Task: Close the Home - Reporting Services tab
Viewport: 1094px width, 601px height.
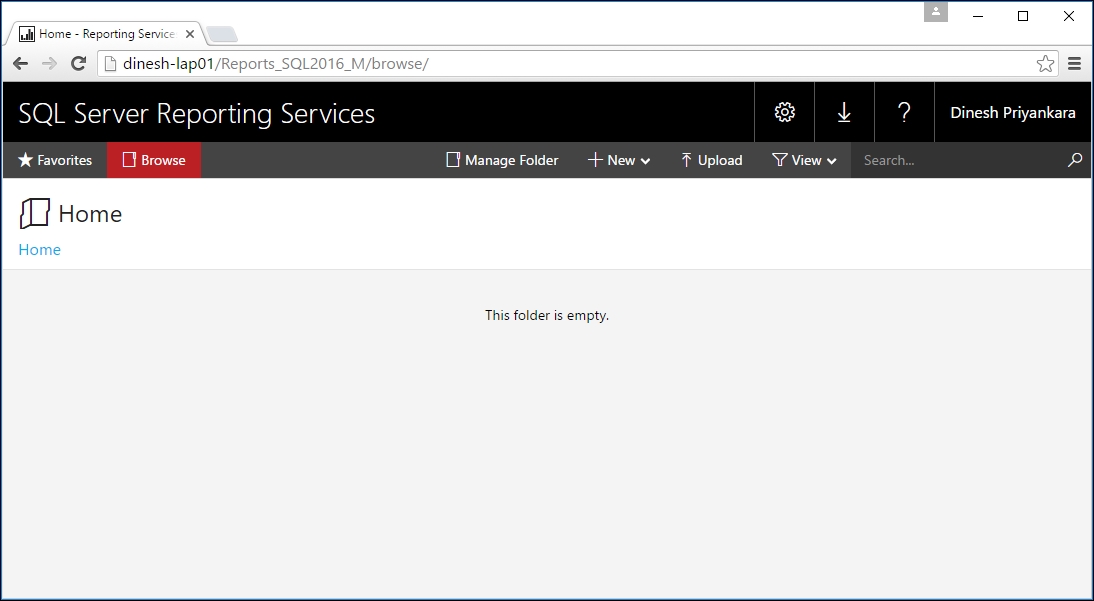Action: 190,34
